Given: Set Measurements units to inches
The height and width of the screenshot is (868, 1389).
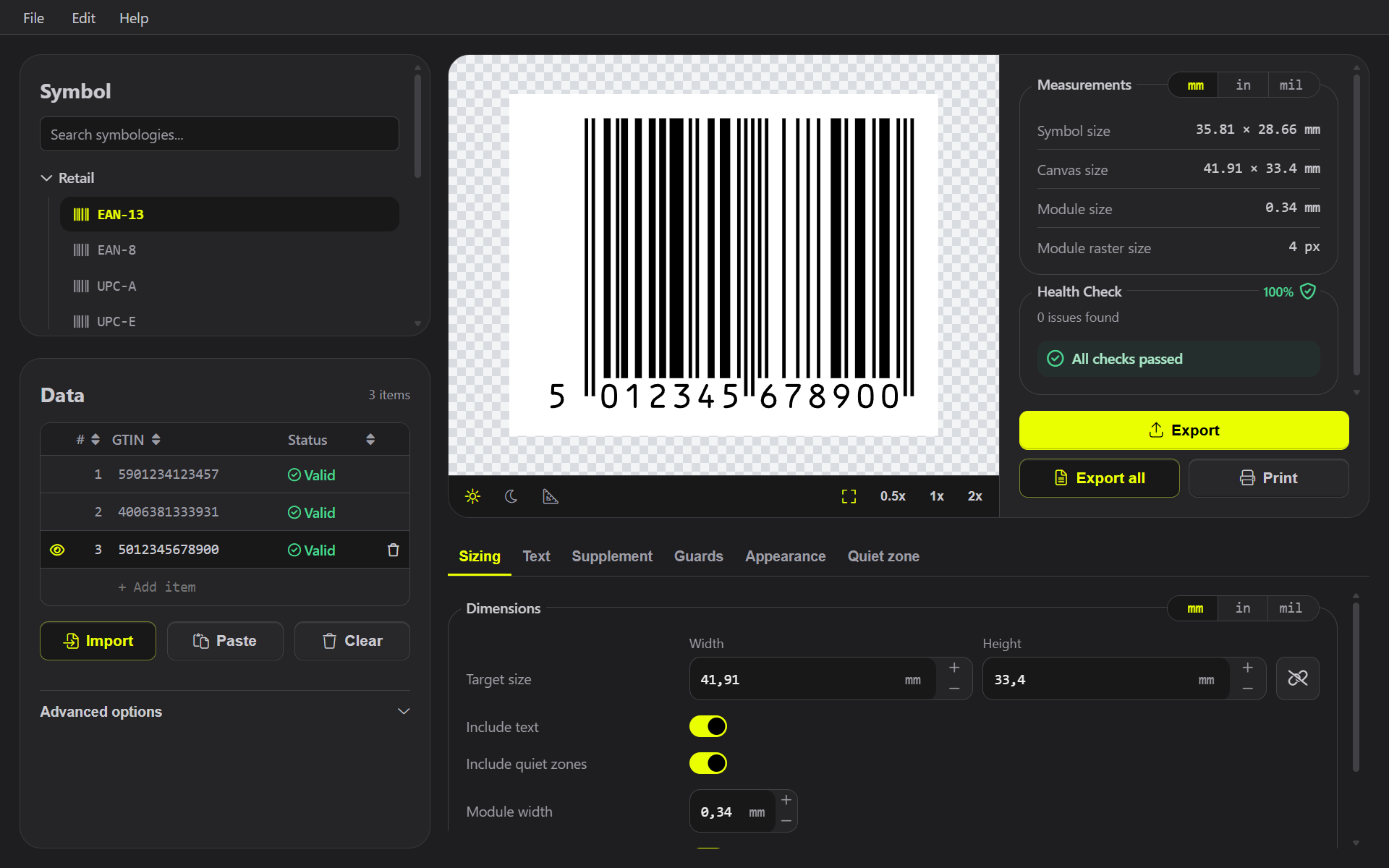Looking at the screenshot, I should pos(1243,85).
